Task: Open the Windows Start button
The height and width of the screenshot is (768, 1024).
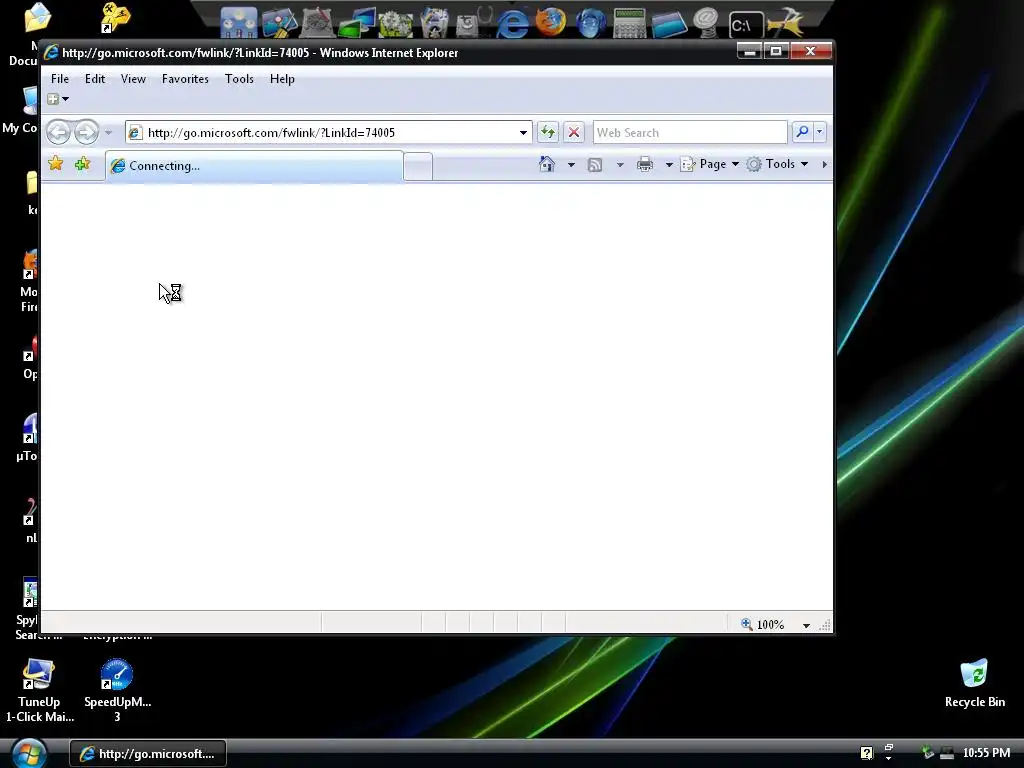Action: (29, 753)
